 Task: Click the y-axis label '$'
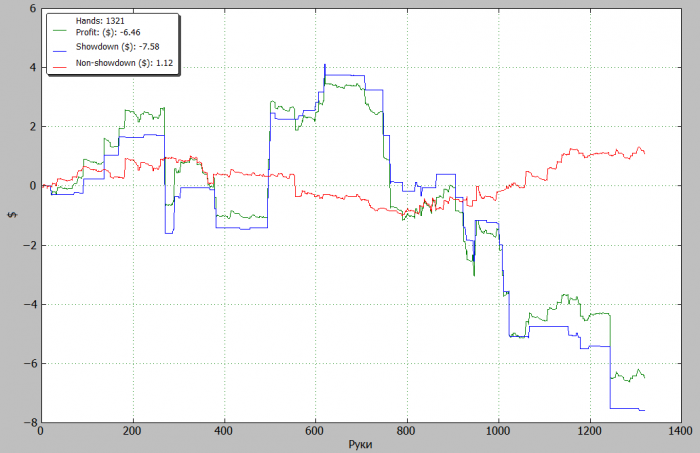coord(13,215)
